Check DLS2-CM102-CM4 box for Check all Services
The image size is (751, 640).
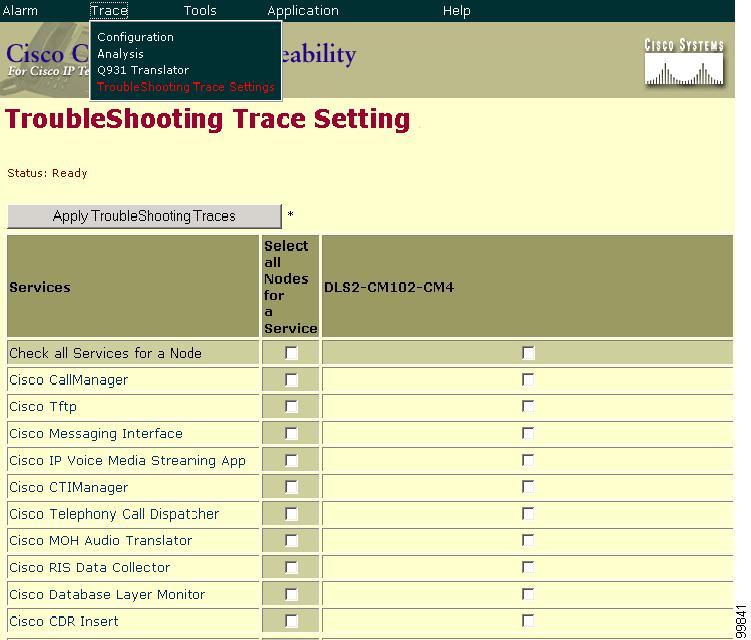[x=528, y=353]
